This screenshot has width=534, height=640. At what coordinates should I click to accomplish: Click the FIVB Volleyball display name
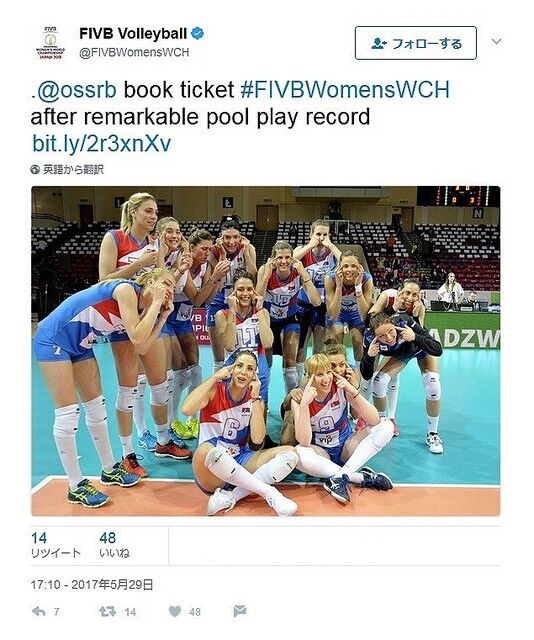[133, 33]
